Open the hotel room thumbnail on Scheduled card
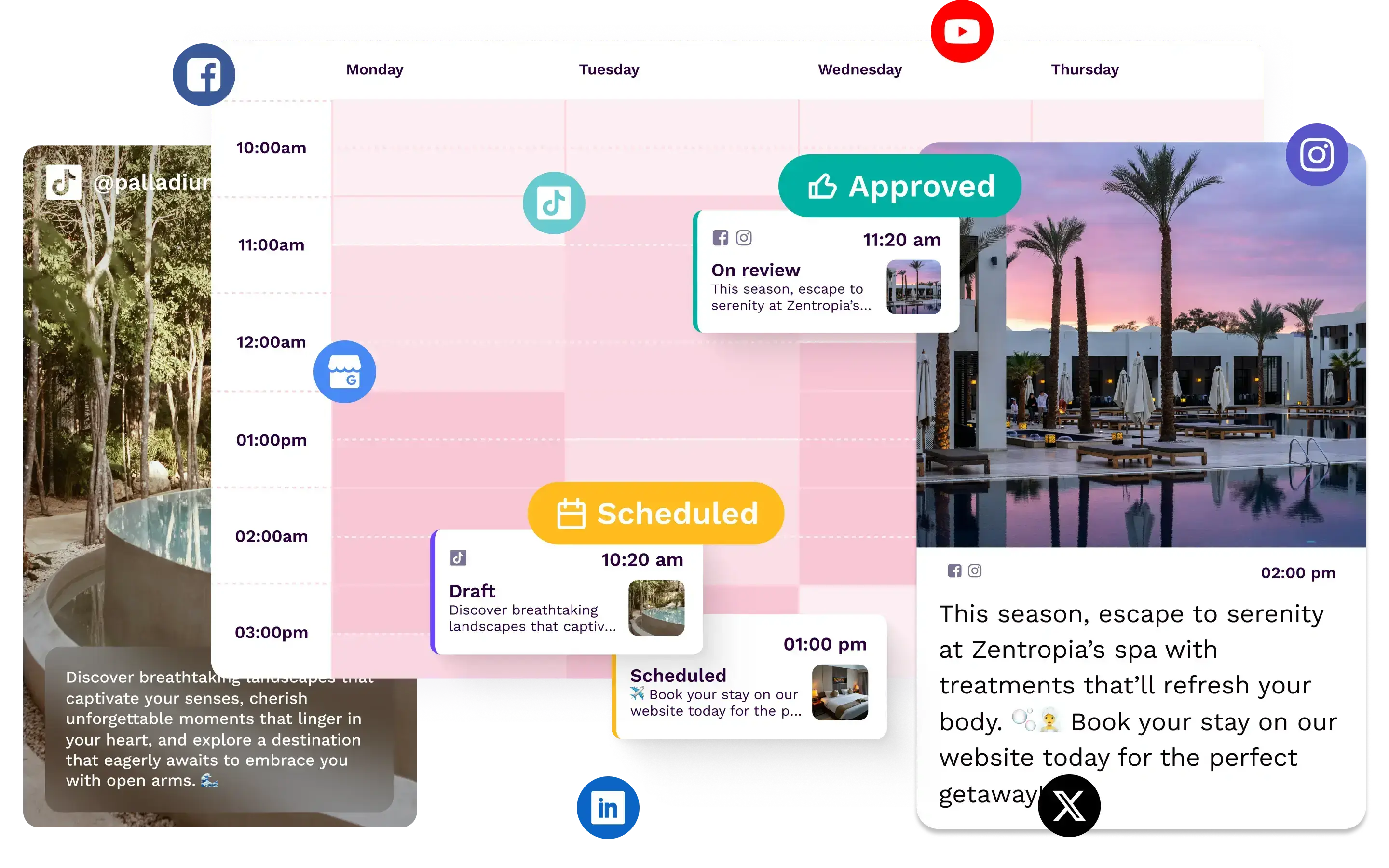 click(840, 692)
